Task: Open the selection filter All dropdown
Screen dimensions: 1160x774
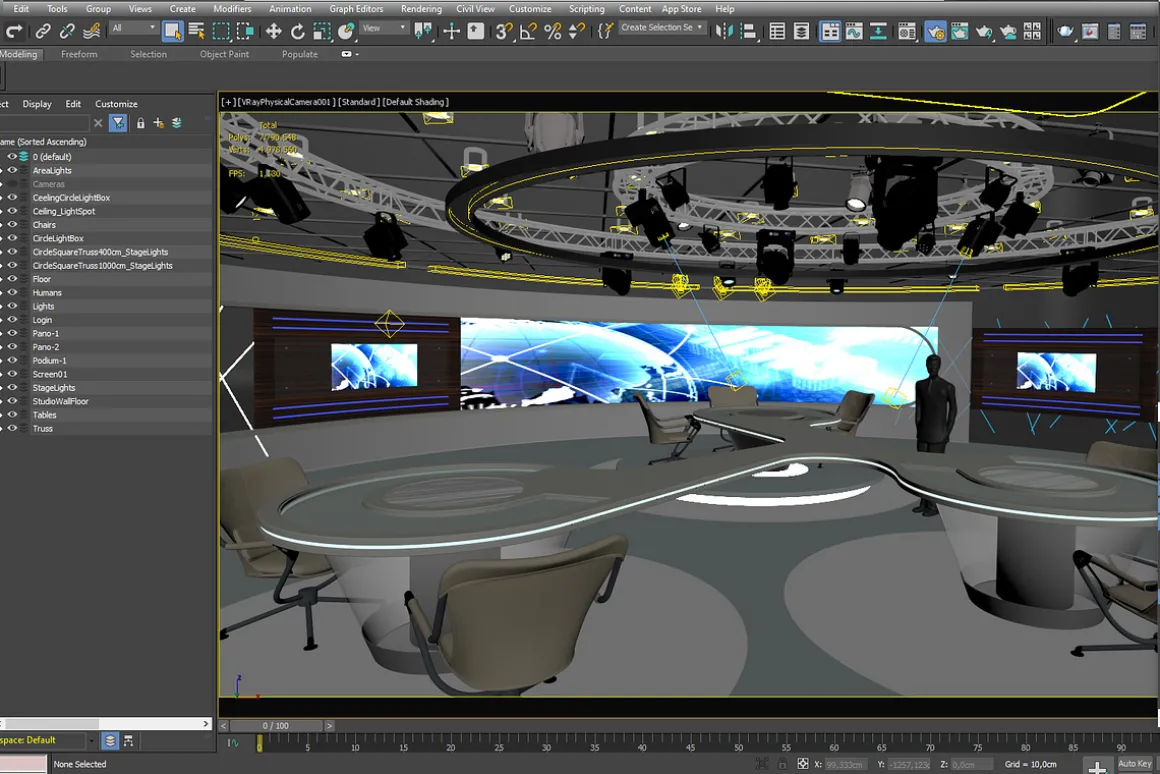Action: (133, 28)
